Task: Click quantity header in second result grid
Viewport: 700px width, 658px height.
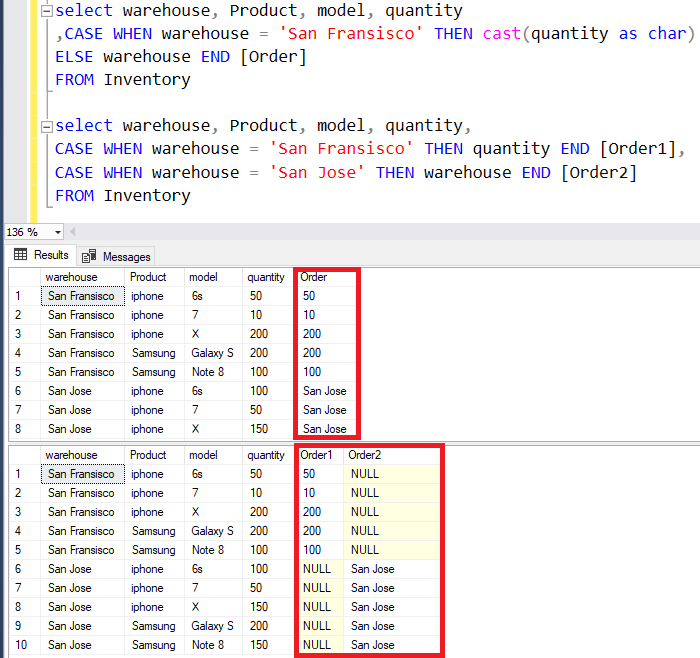Action: pyautogui.click(x=267, y=455)
